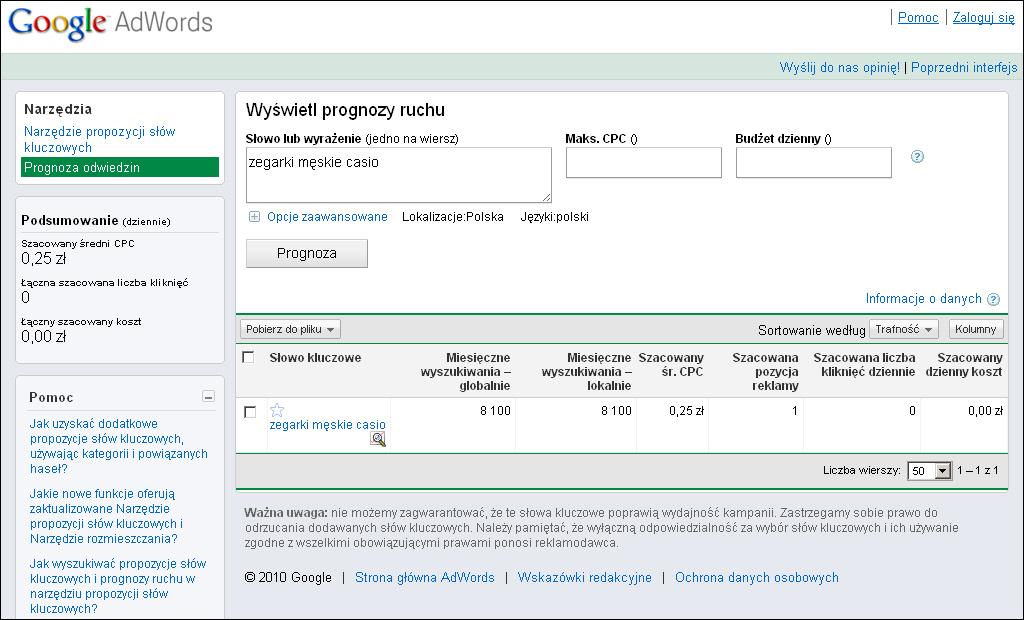The image size is (1024, 620).
Task: Select Prognoza odwiedzin in the tools menu
Action: click(x=120, y=167)
